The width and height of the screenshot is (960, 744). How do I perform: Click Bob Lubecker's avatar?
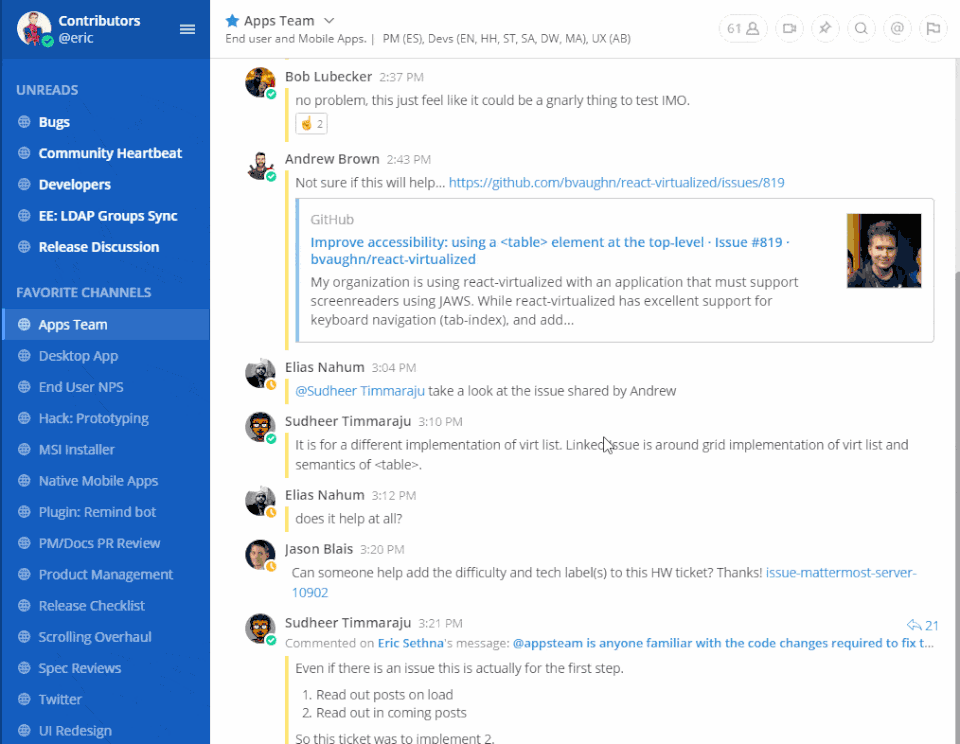point(260,82)
